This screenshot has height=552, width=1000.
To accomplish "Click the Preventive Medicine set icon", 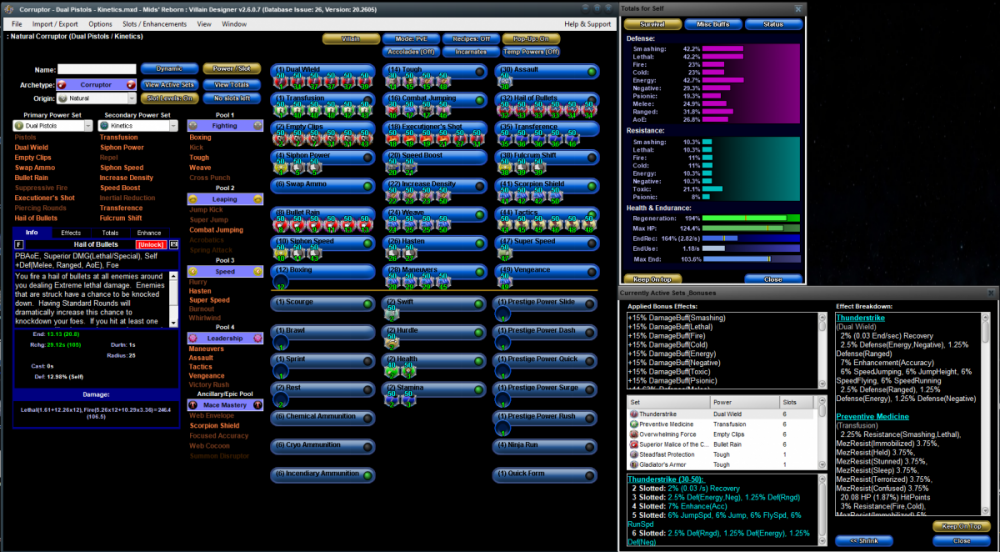I will [633, 424].
